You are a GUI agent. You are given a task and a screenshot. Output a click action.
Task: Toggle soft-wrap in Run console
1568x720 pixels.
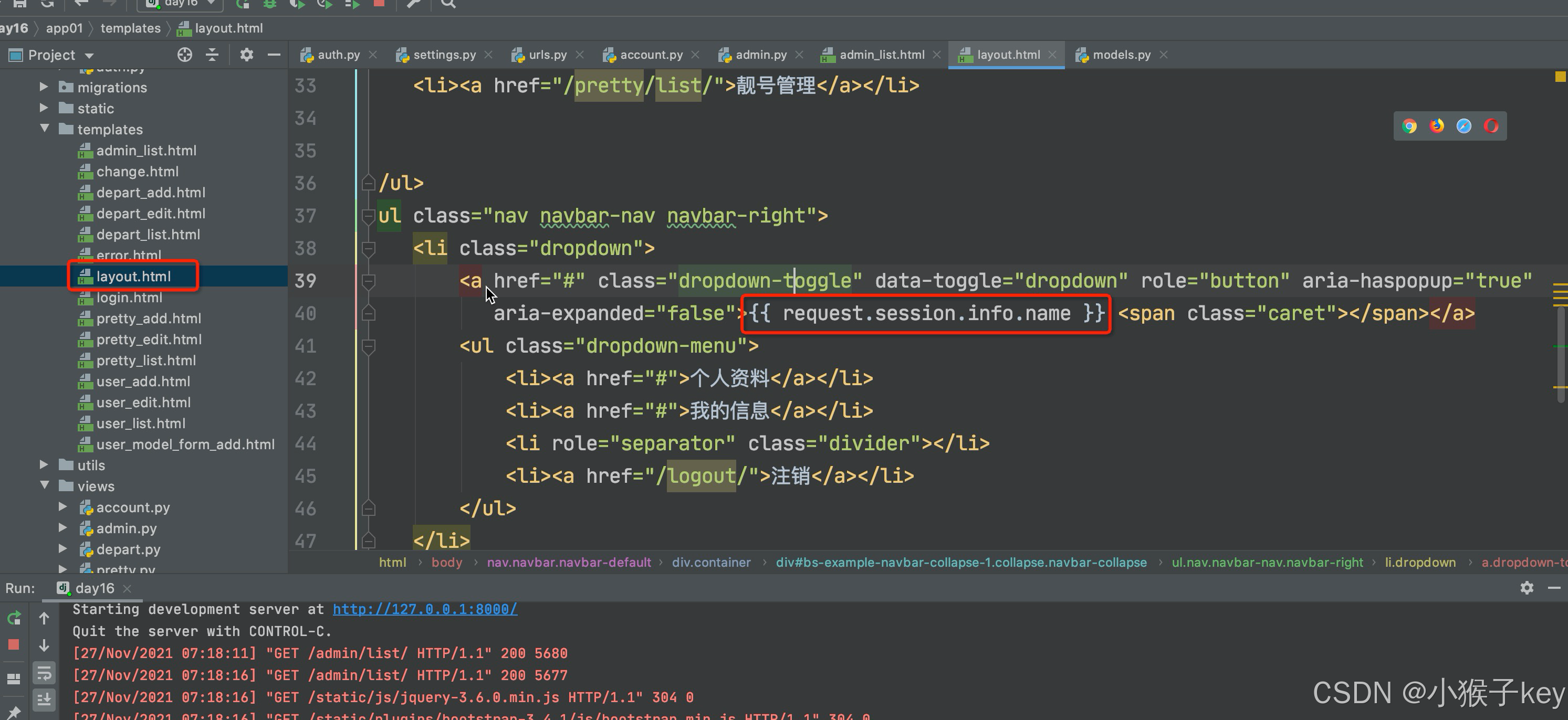click(x=44, y=673)
